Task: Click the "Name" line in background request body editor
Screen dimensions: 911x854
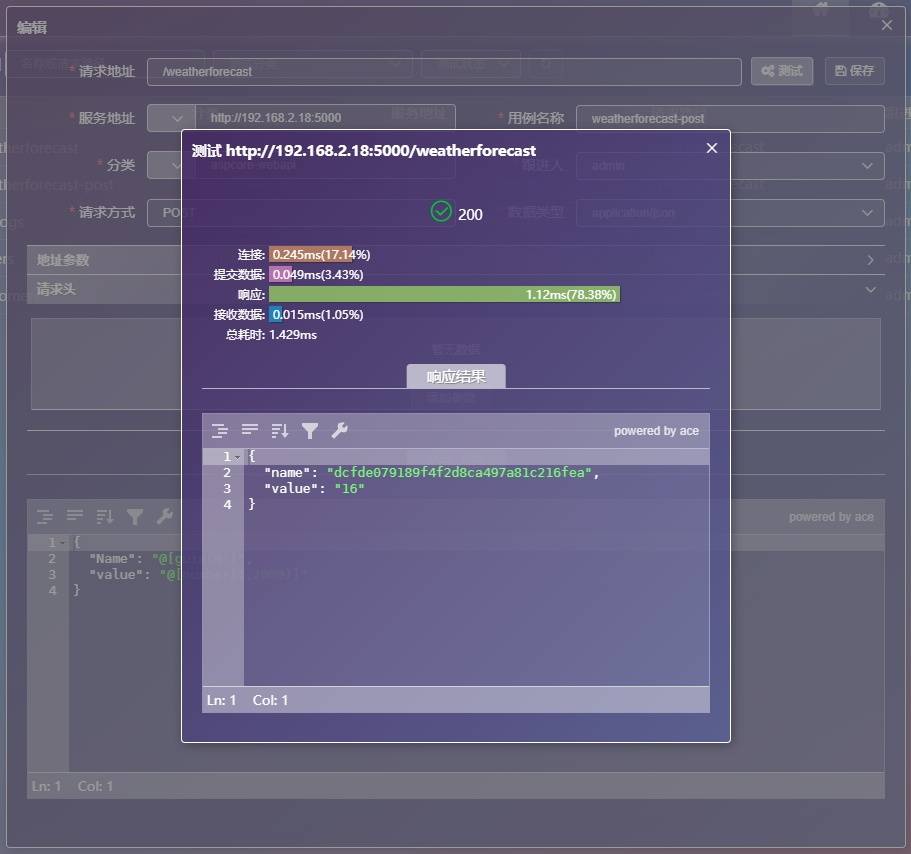Action: pos(170,559)
